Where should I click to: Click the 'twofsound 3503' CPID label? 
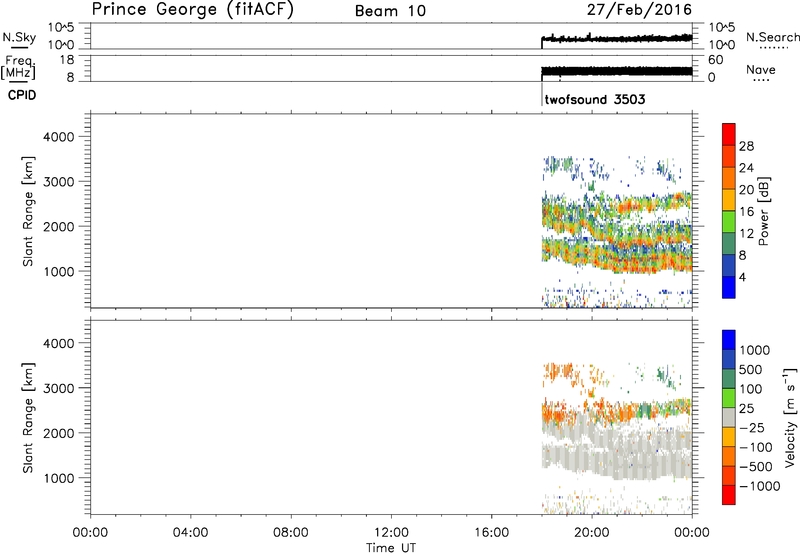click(x=595, y=99)
